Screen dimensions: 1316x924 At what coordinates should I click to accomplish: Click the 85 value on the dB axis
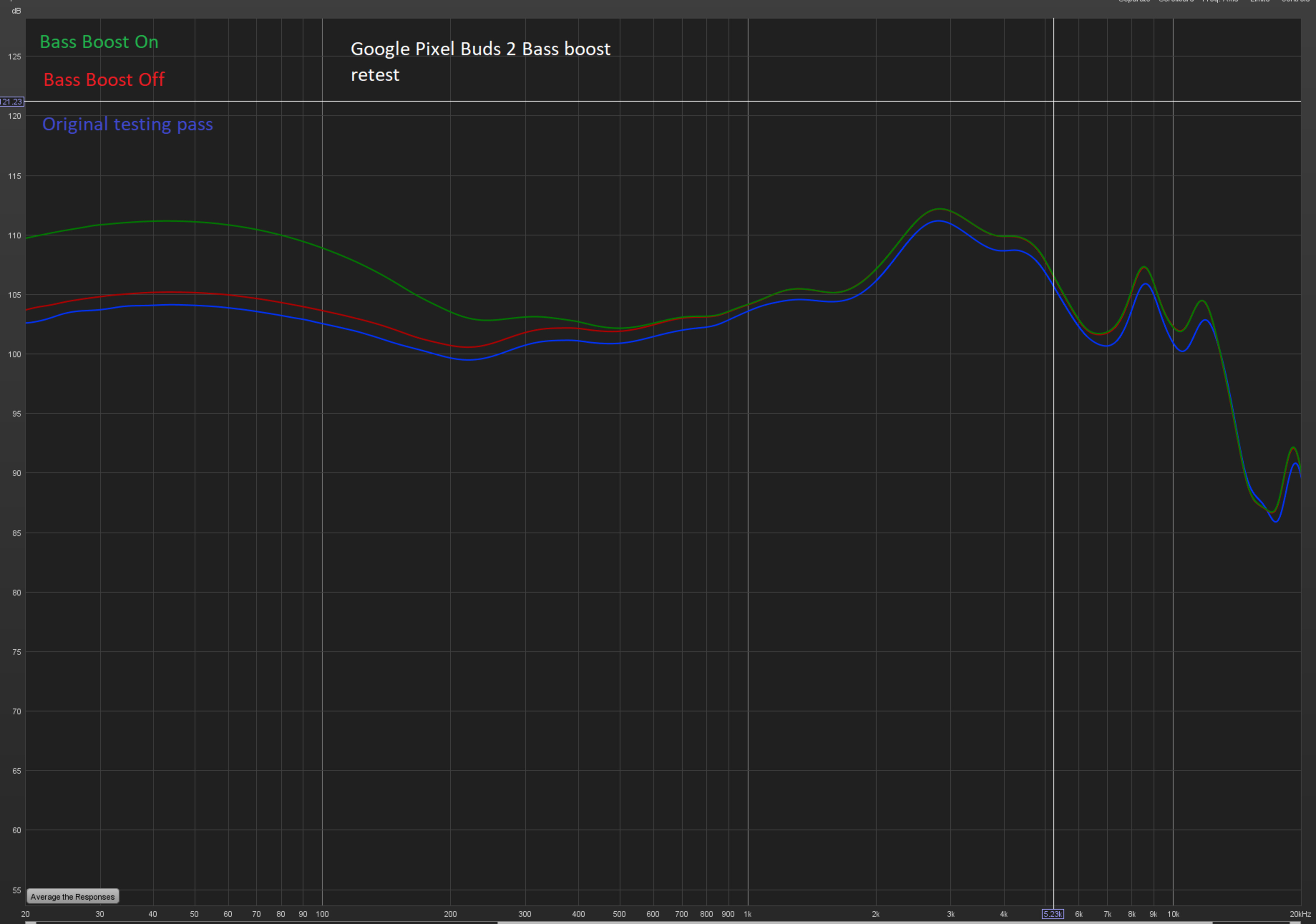[x=16, y=533]
